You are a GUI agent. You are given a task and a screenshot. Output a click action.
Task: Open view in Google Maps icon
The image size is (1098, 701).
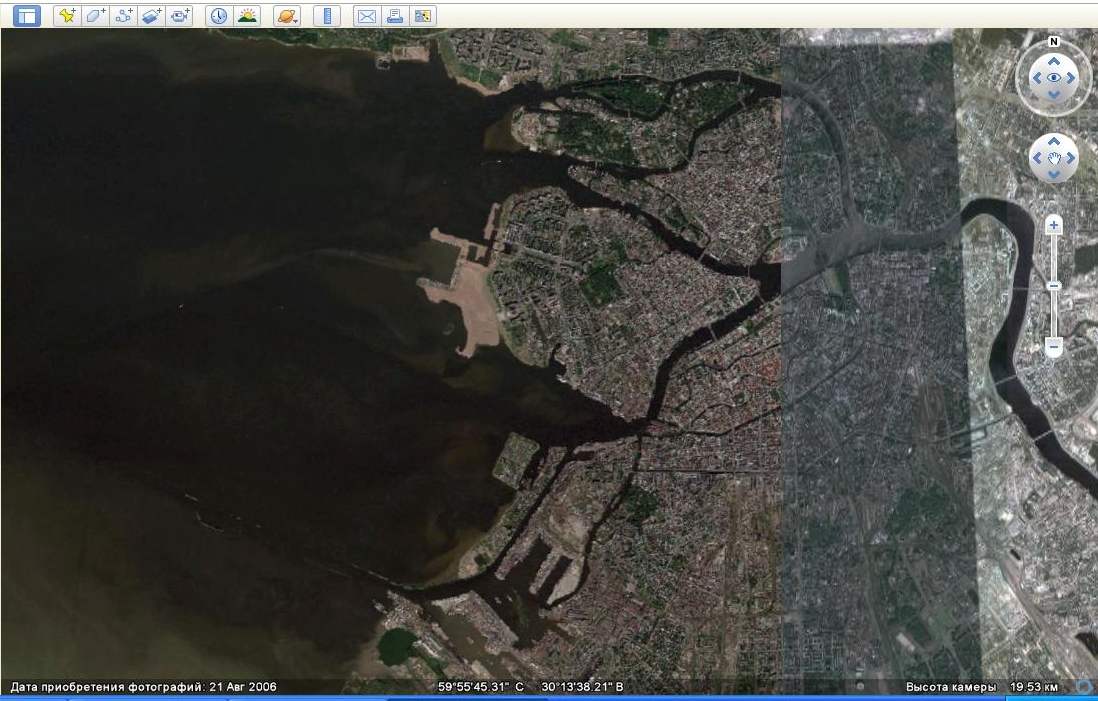[x=423, y=16]
